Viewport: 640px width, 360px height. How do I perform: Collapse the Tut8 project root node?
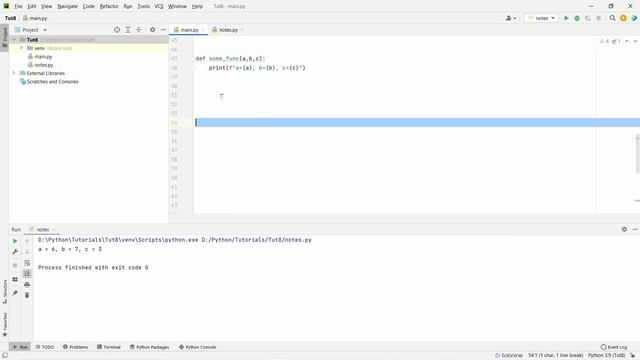pos(14,40)
